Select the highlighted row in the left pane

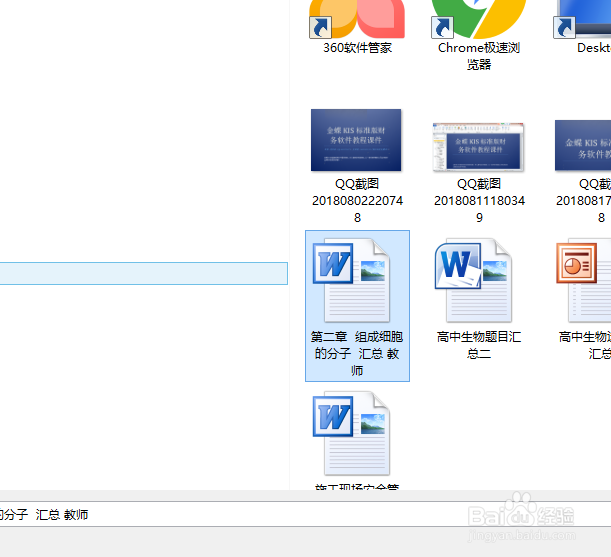click(144, 273)
